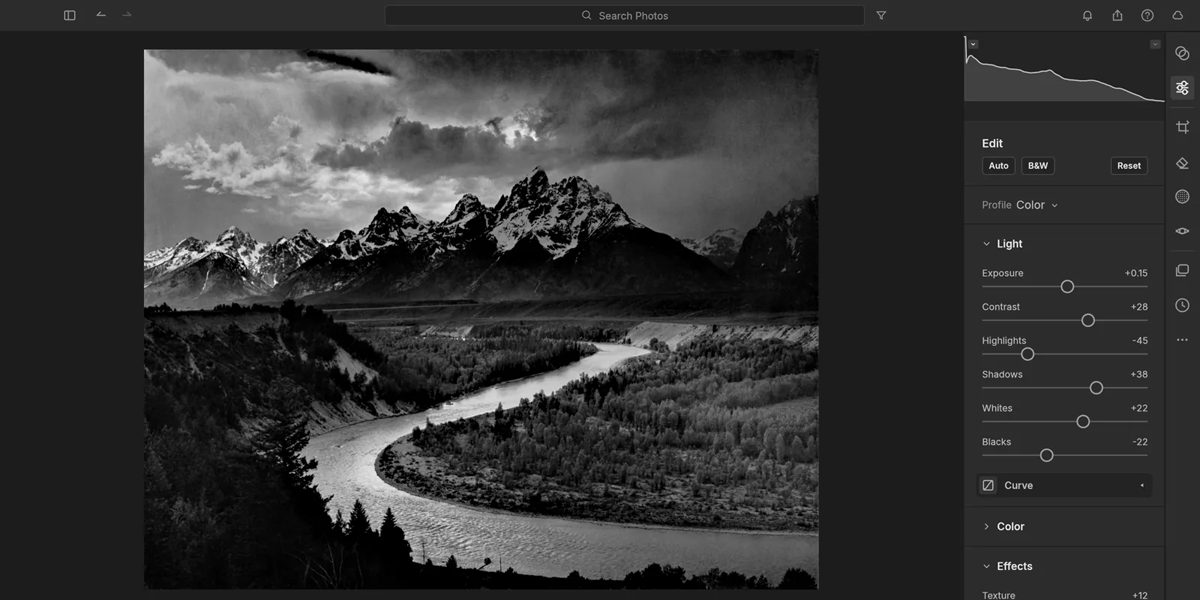Click the black and white mountain photo
1200x600 pixels.
pyautogui.click(x=481, y=319)
